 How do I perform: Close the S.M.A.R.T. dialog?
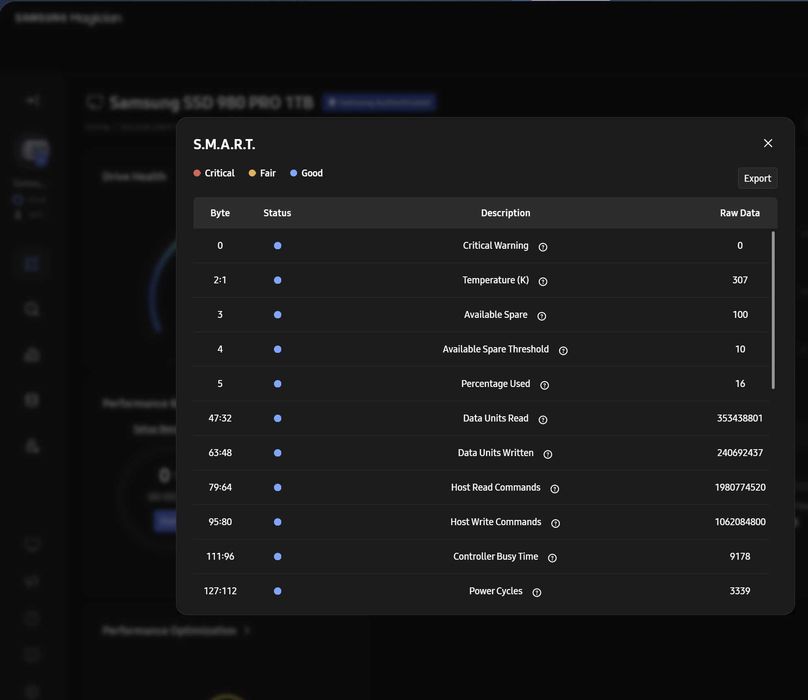click(x=768, y=143)
